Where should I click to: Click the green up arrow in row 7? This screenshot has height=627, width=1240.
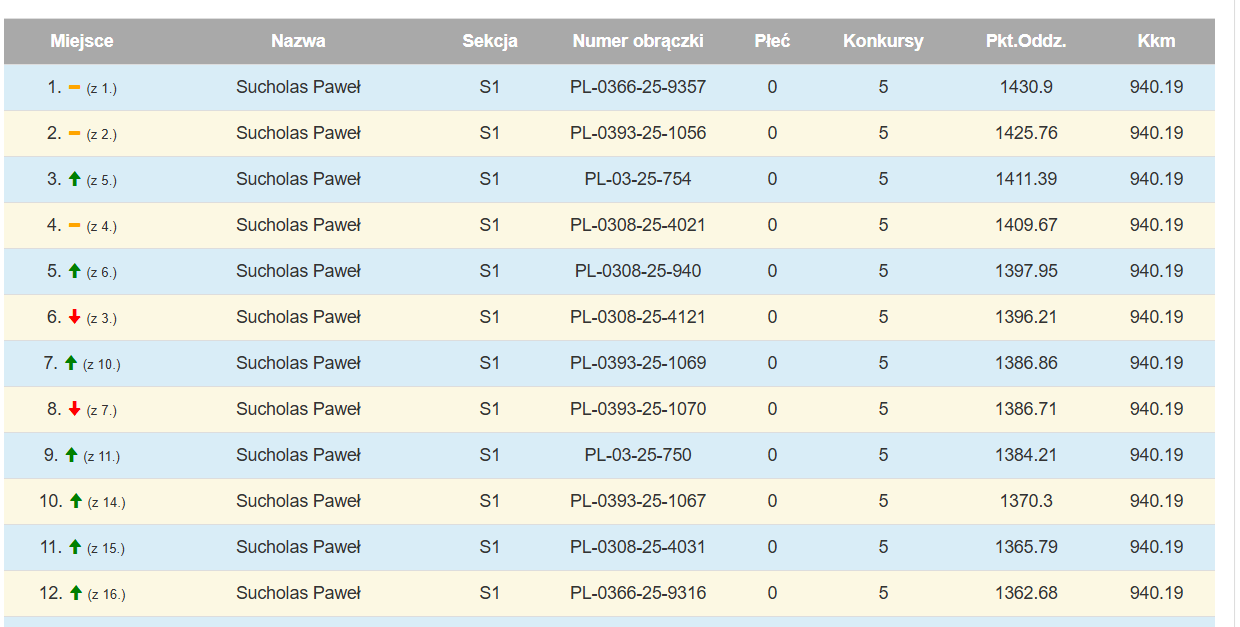70,363
